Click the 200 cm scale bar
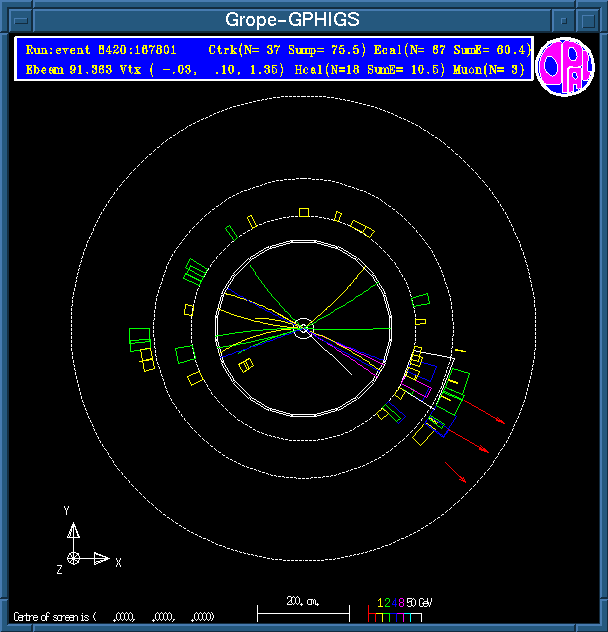The height and width of the screenshot is (632, 608). (303, 606)
